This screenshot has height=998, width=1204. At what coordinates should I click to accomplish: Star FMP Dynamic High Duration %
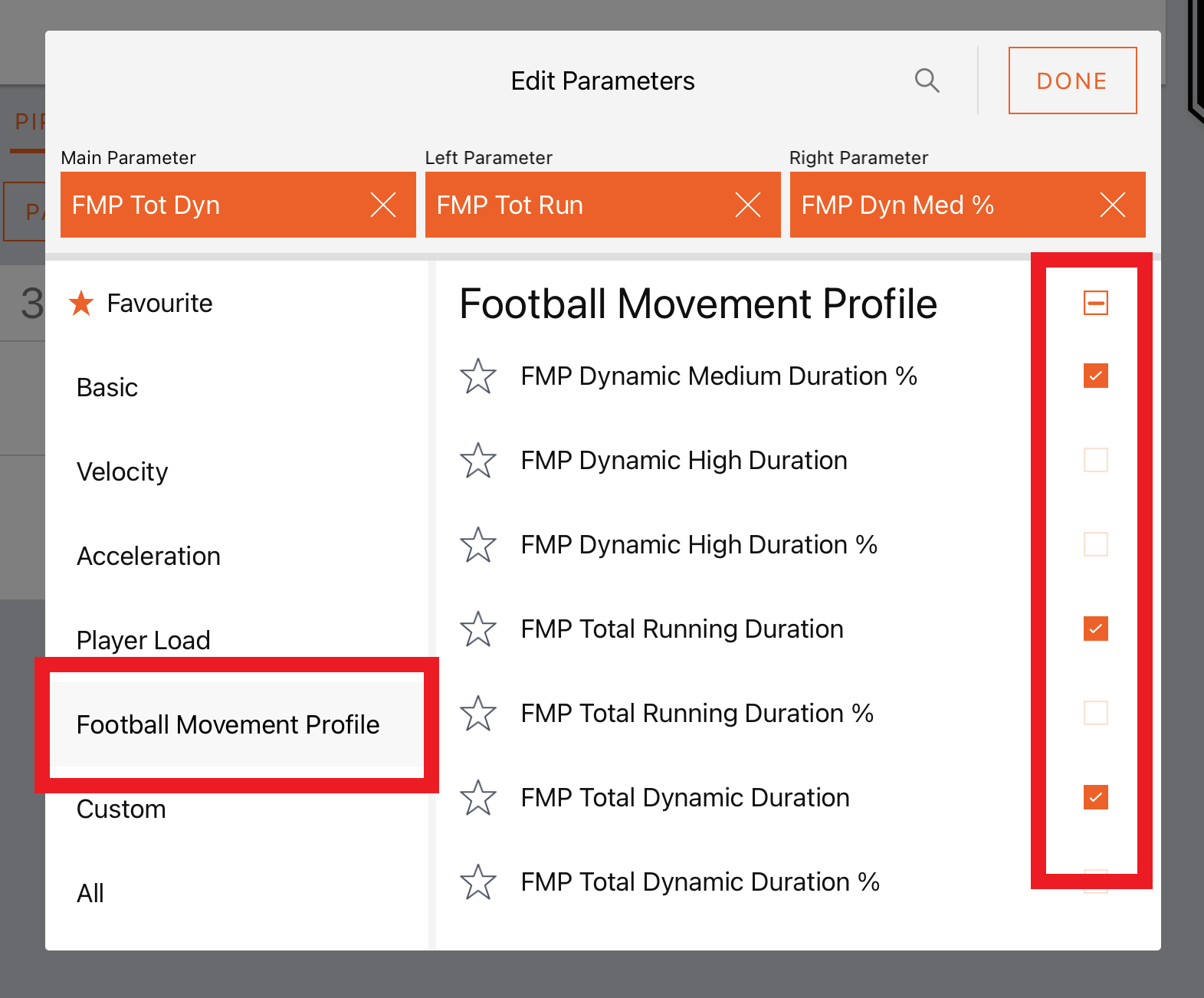478,545
